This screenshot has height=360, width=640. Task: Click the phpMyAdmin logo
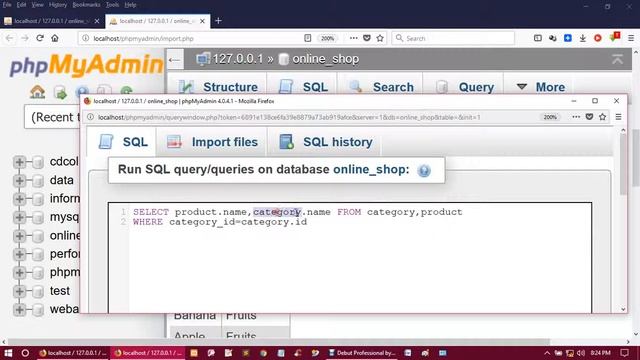pyautogui.click(x=87, y=65)
